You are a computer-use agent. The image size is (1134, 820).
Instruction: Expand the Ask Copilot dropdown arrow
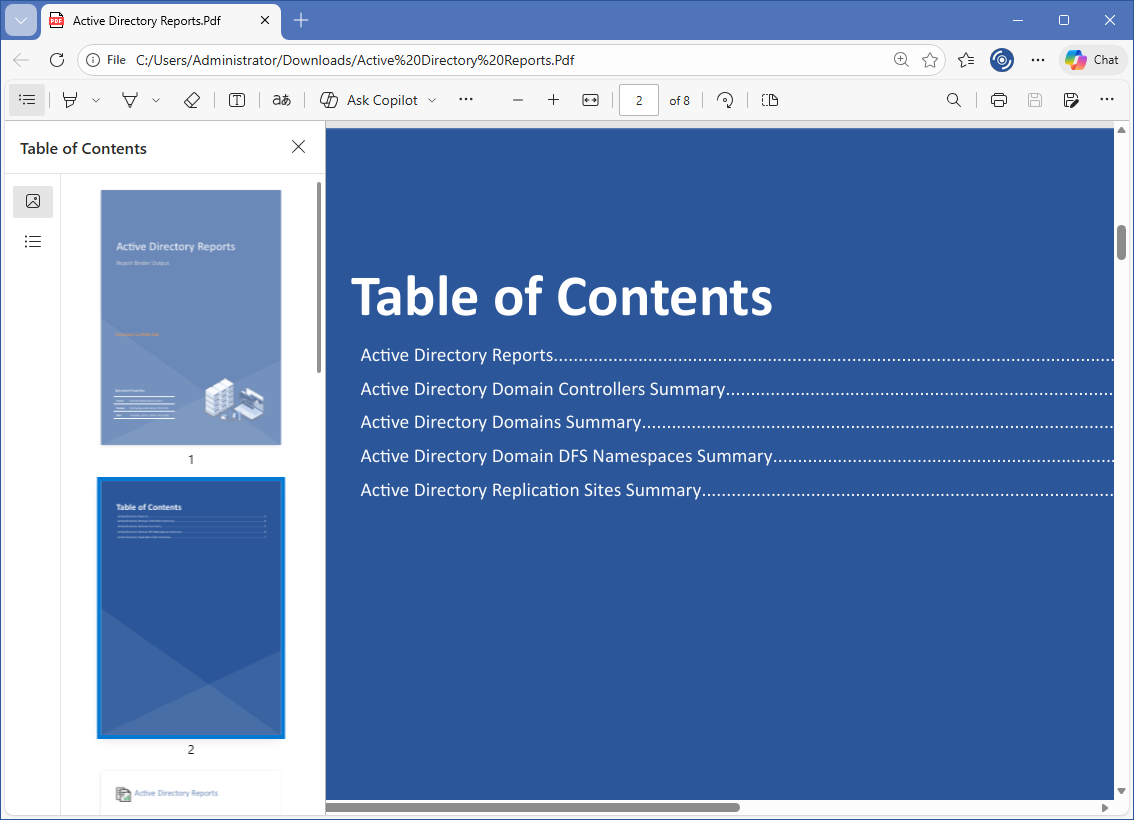(x=432, y=100)
